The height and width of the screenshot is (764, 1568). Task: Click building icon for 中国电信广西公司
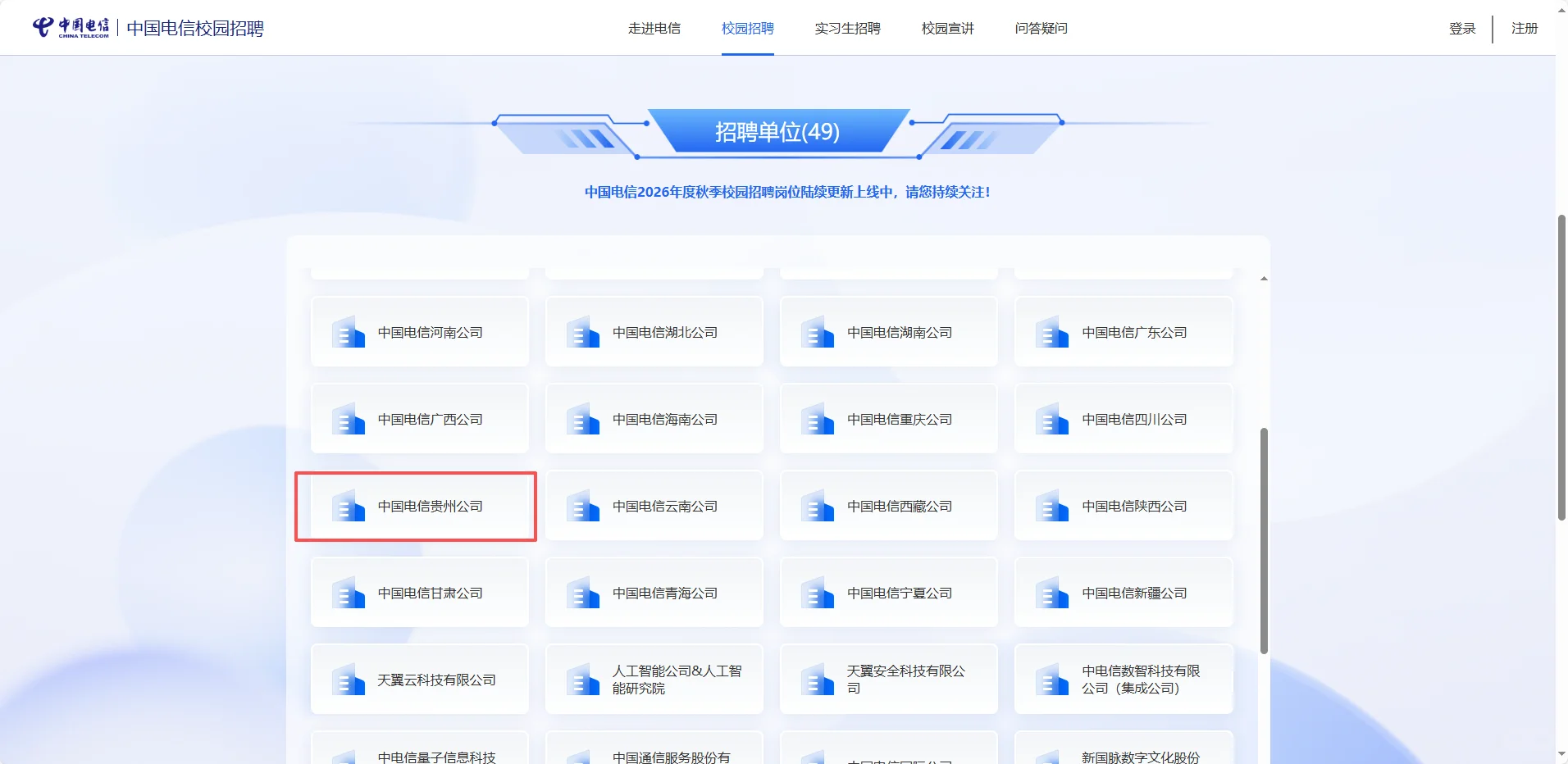pos(349,419)
